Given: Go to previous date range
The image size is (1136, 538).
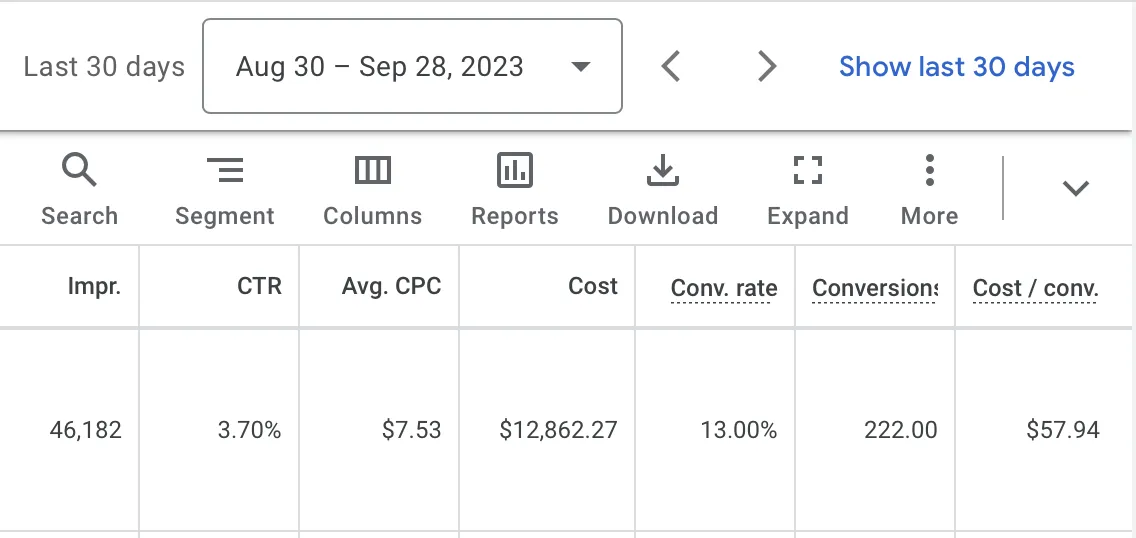Looking at the screenshot, I should [671, 67].
